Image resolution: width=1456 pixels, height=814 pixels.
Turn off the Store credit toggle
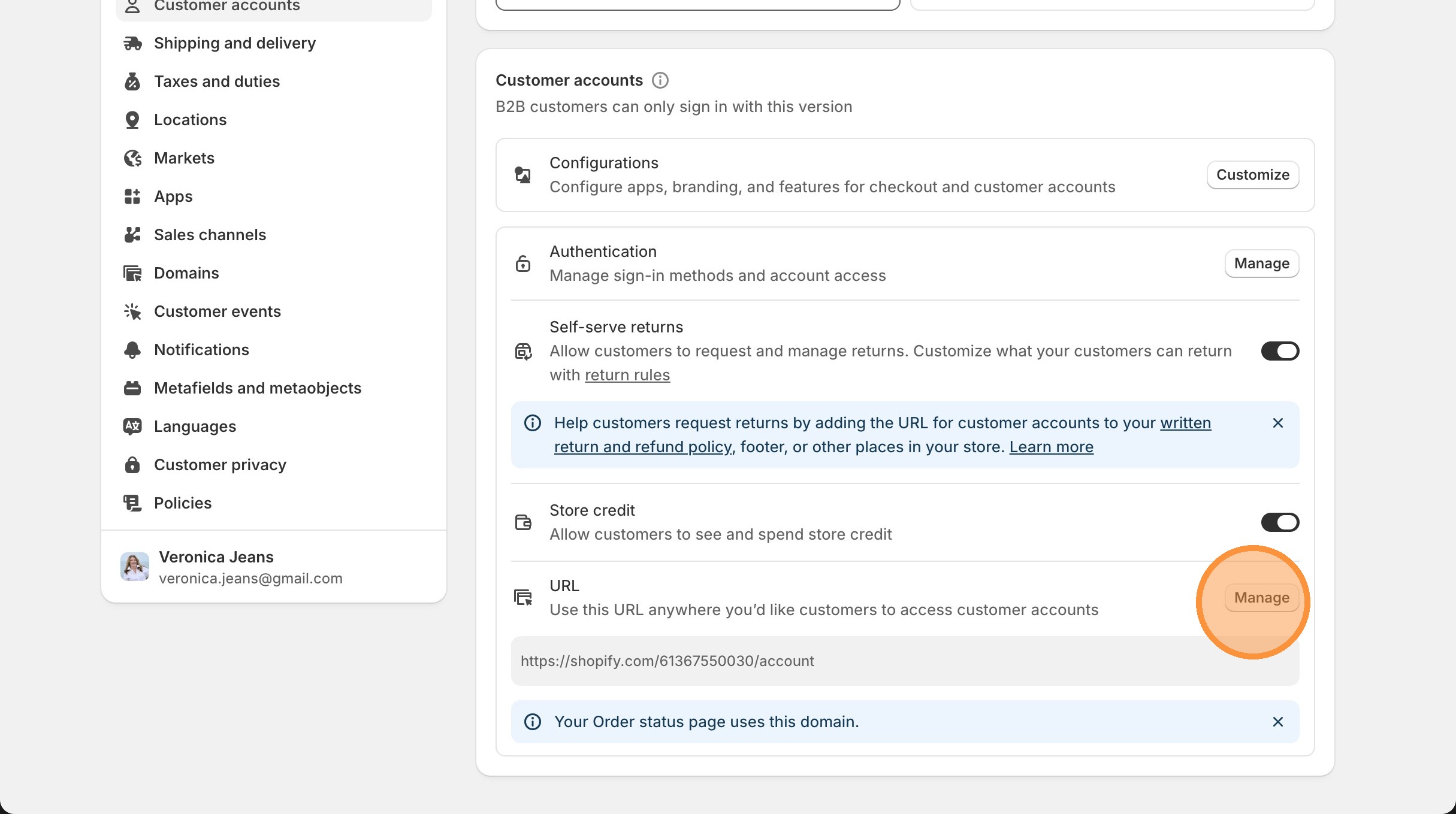[1280, 522]
